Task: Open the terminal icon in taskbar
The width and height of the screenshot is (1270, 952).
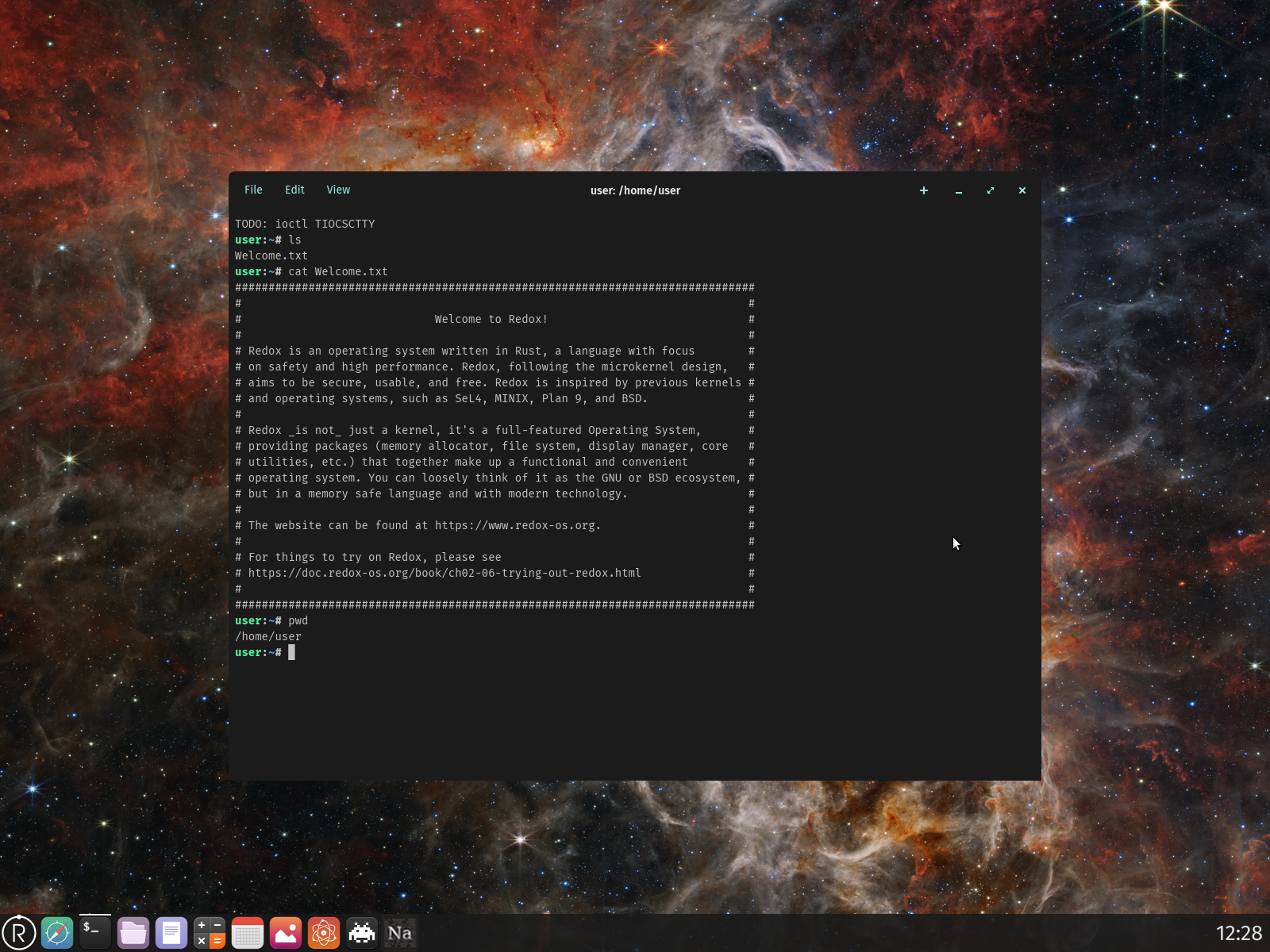Action: 95,933
